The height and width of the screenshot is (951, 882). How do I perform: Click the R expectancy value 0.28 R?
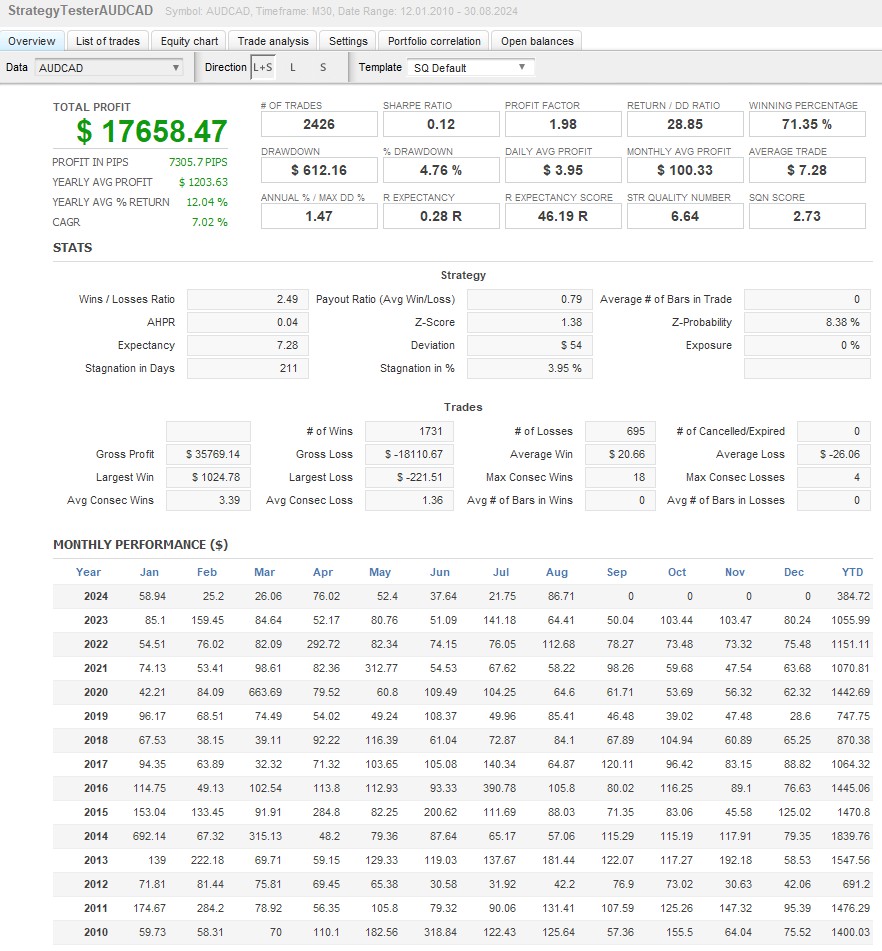coord(441,217)
